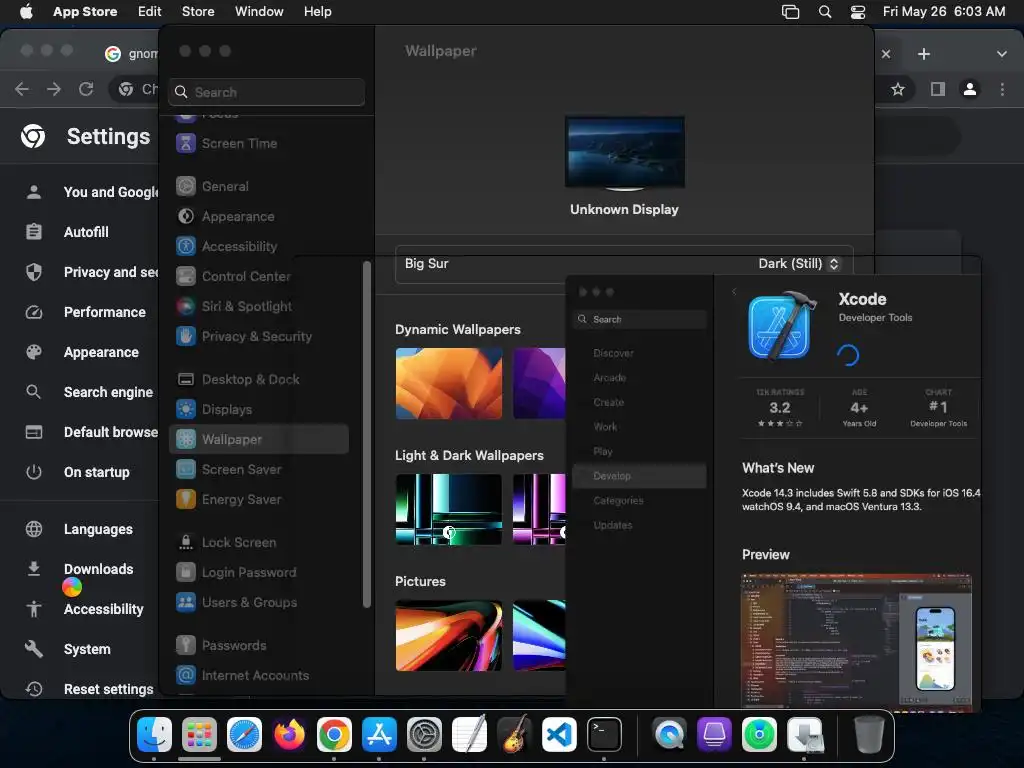Click App Store search field
The image size is (1024, 768).
pyautogui.click(x=639, y=319)
